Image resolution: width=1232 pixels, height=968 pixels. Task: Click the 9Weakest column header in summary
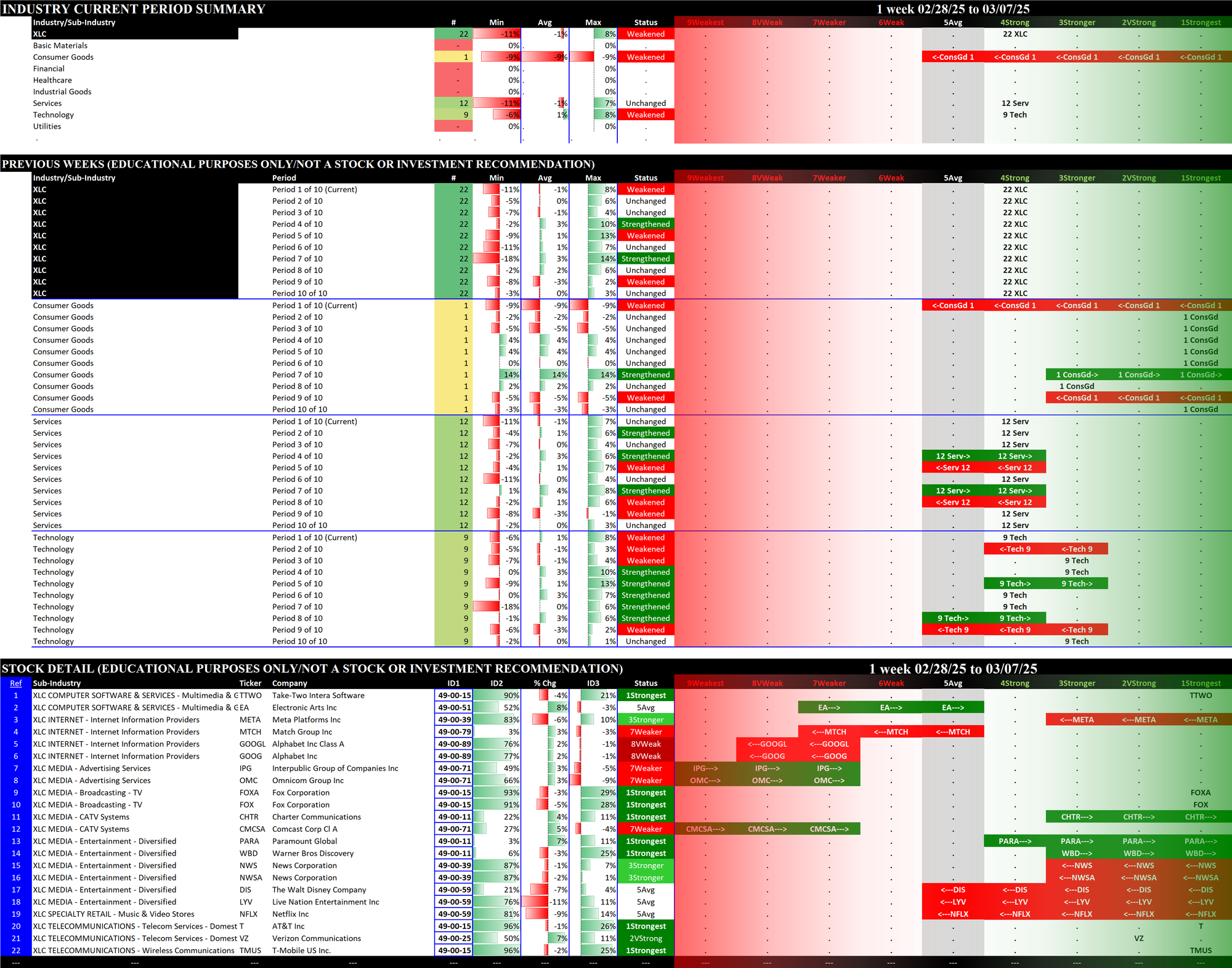click(x=705, y=23)
